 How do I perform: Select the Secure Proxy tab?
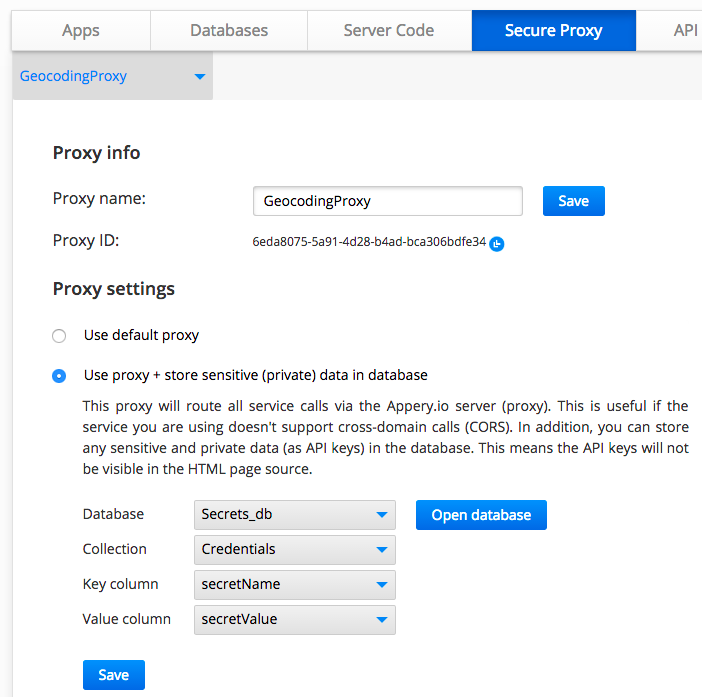pyautogui.click(x=553, y=30)
